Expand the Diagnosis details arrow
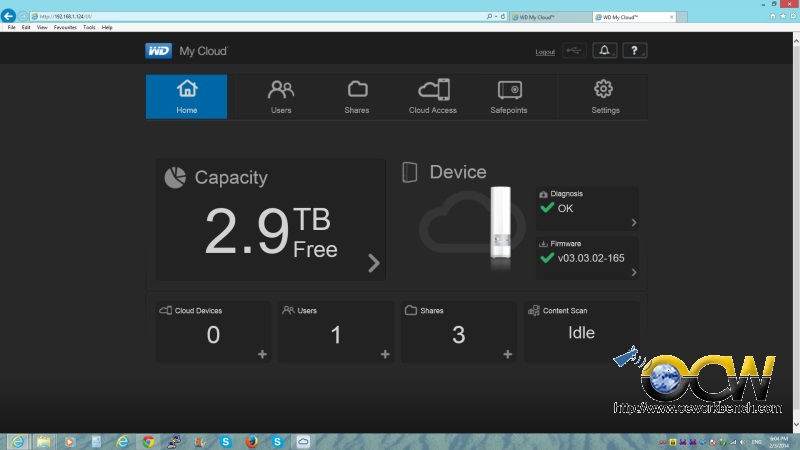The width and height of the screenshot is (800, 450). point(634,222)
